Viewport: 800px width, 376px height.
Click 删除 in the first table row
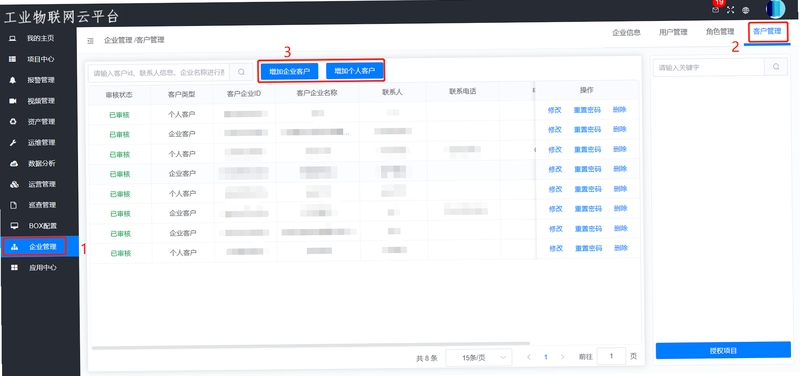point(620,110)
